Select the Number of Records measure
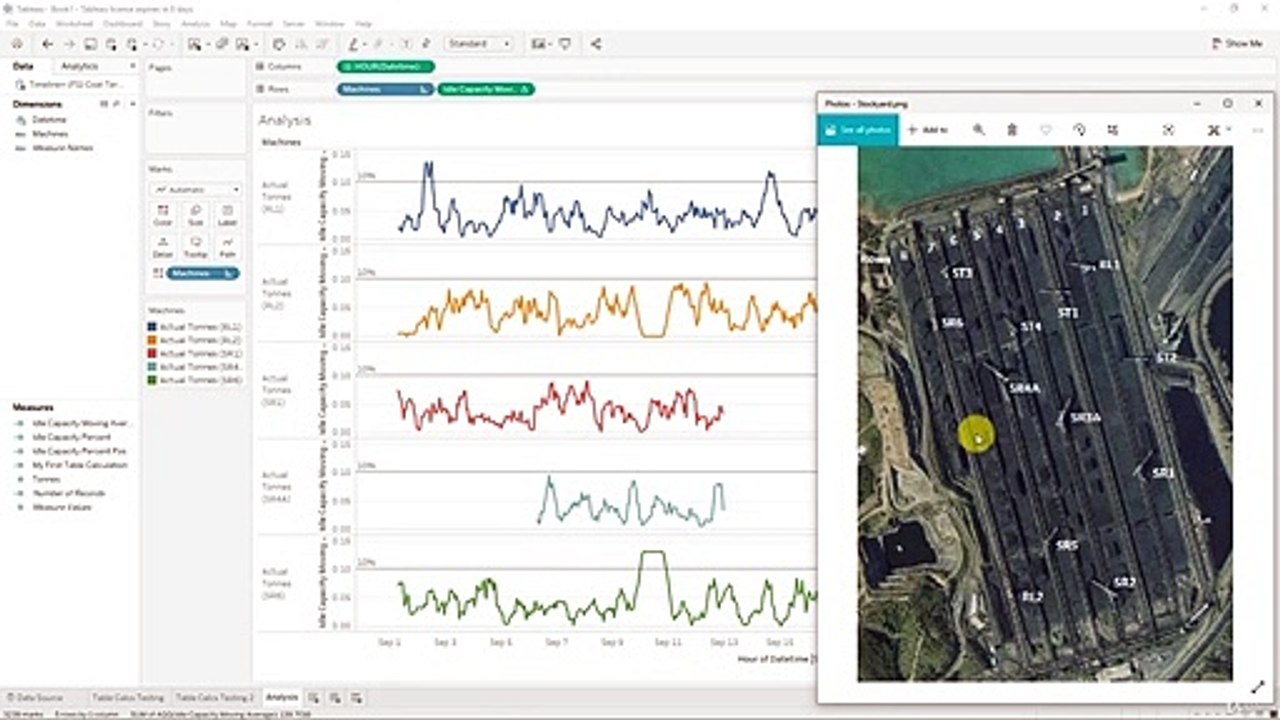Image resolution: width=1280 pixels, height=720 pixels. pyautogui.click(x=69, y=493)
